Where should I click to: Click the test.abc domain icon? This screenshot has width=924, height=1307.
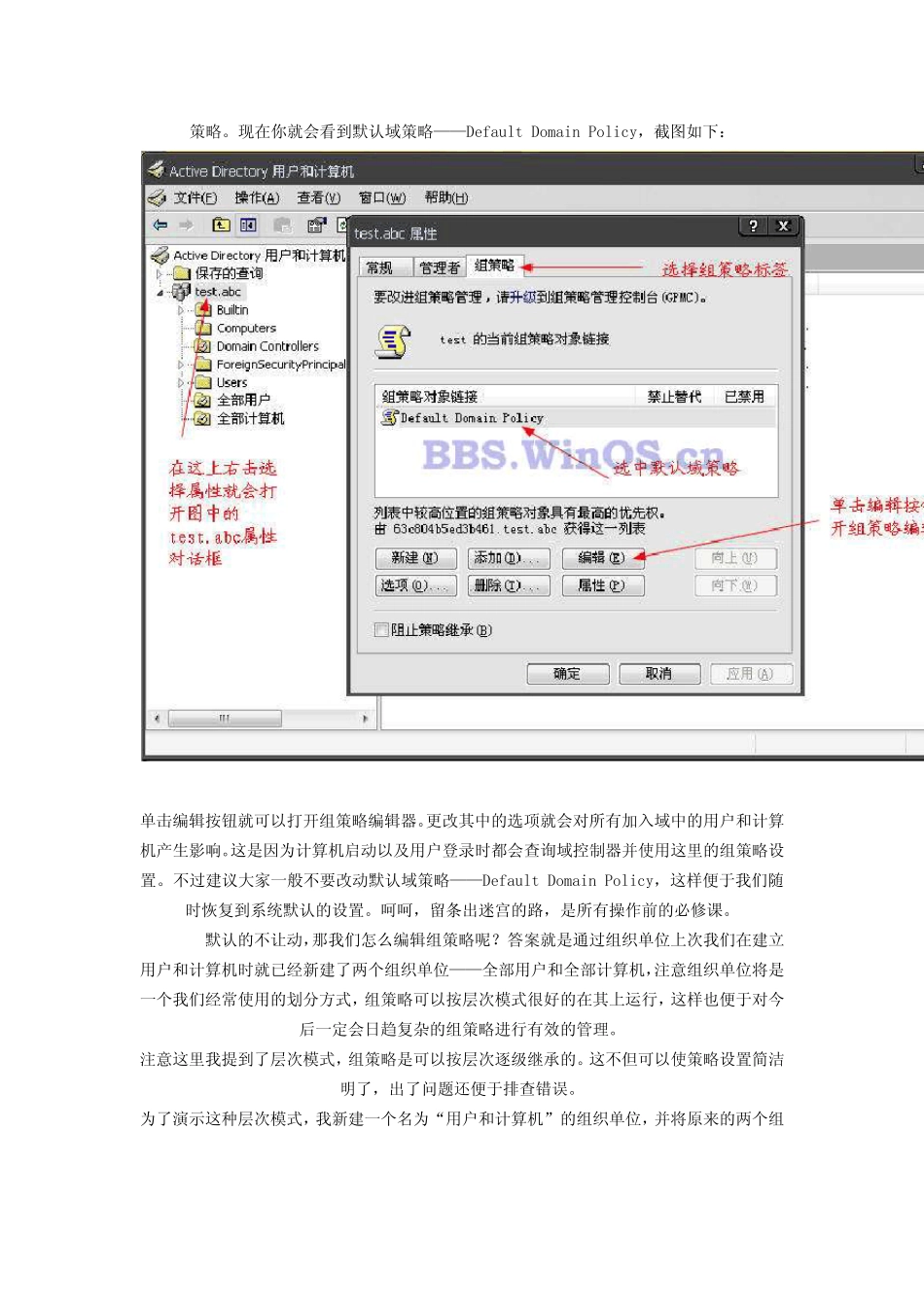(181, 291)
